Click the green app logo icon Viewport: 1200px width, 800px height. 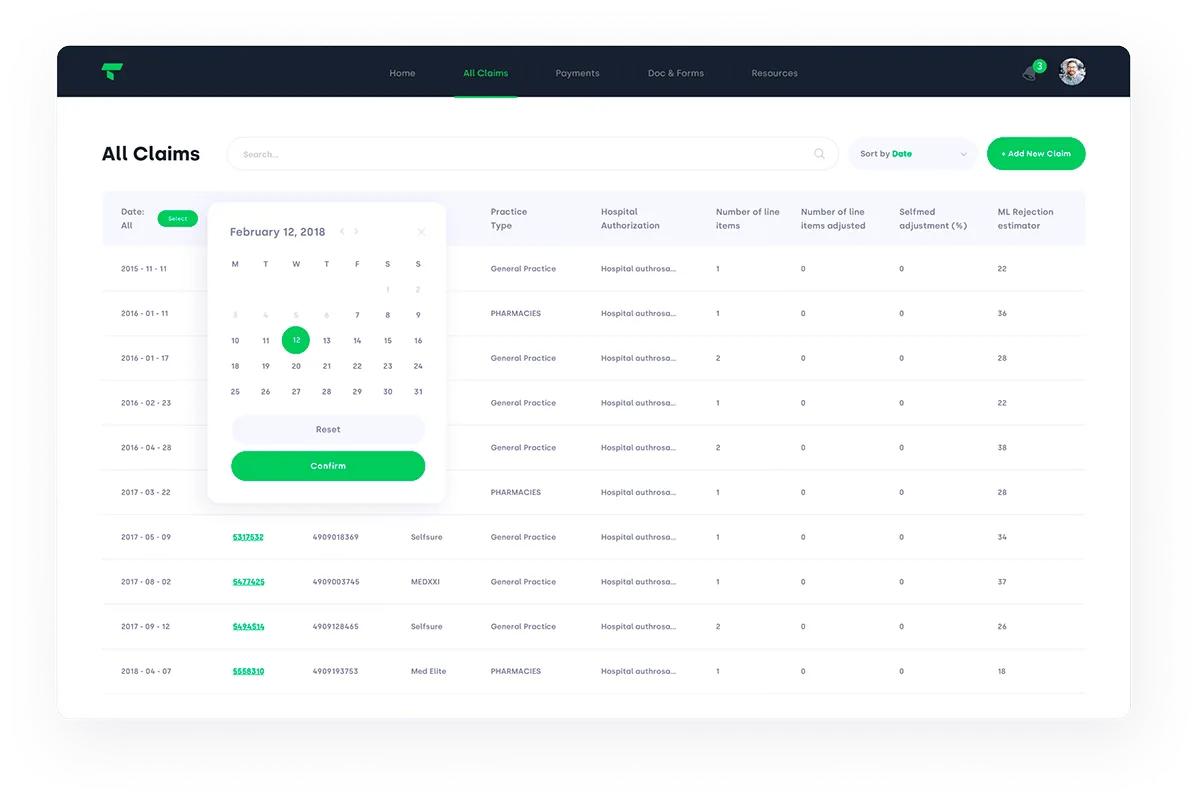[x=112, y=72]
